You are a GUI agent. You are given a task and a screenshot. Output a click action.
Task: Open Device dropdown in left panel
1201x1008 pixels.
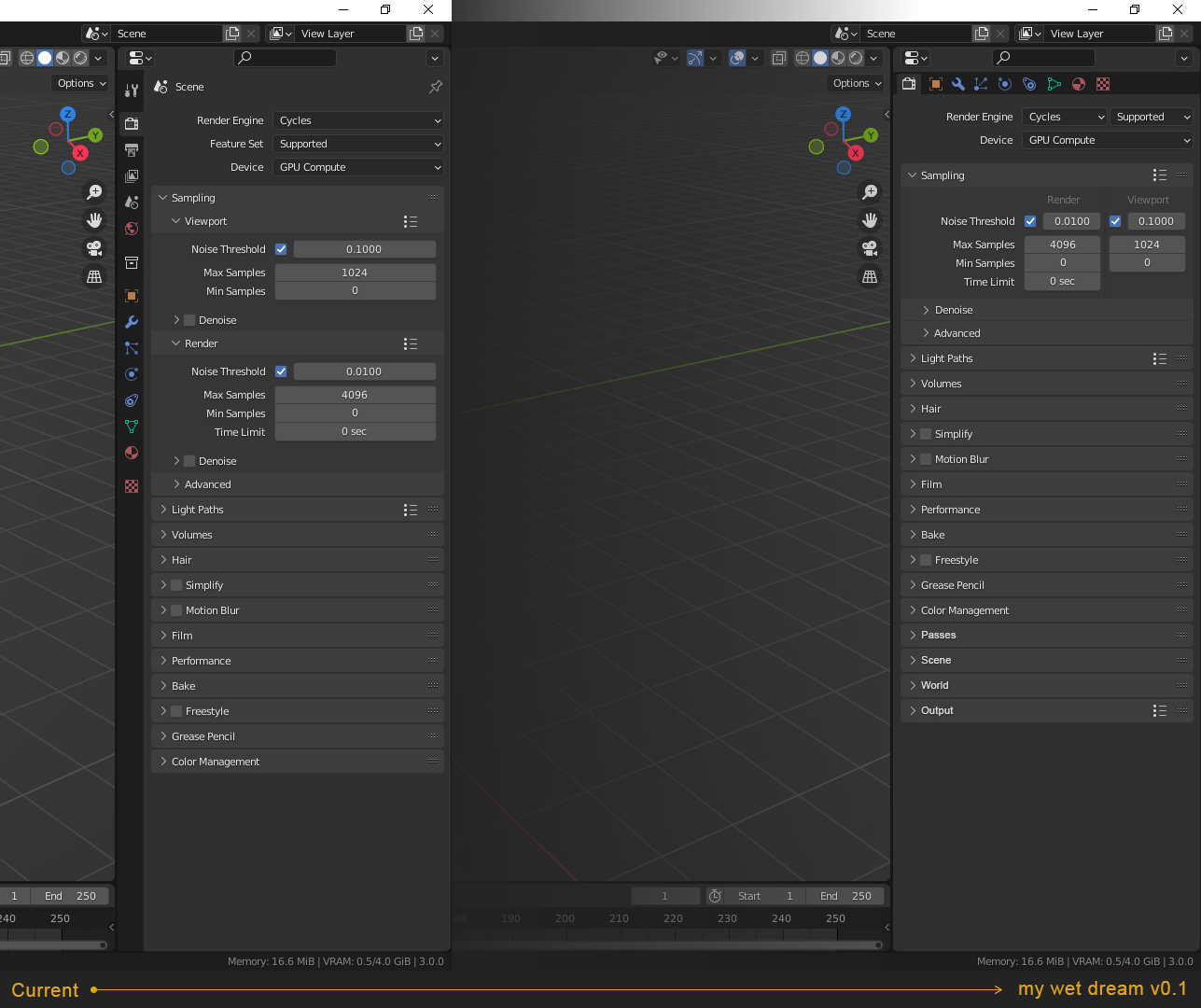[x=358, y=167]
